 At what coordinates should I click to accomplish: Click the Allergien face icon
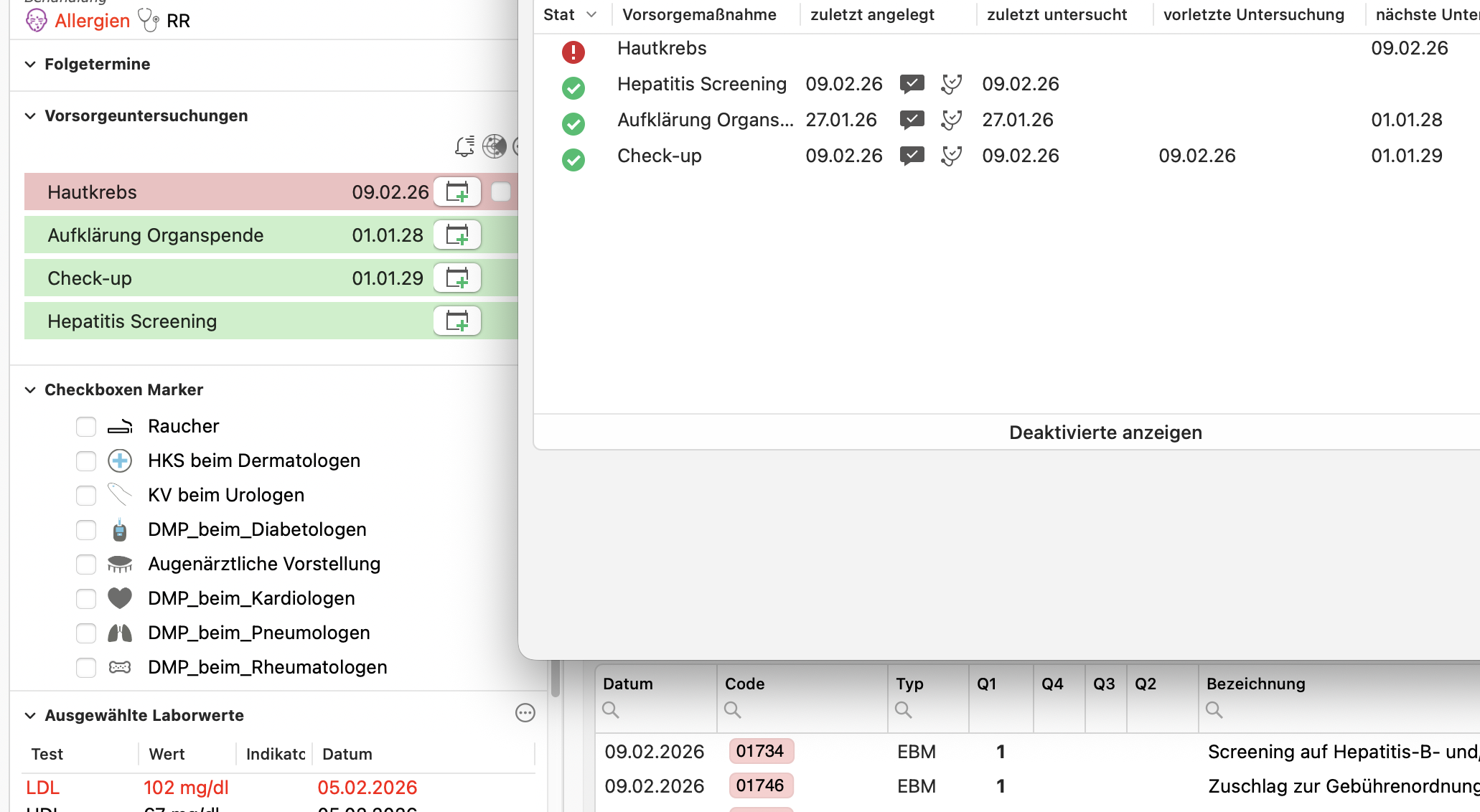pos(36,20)
